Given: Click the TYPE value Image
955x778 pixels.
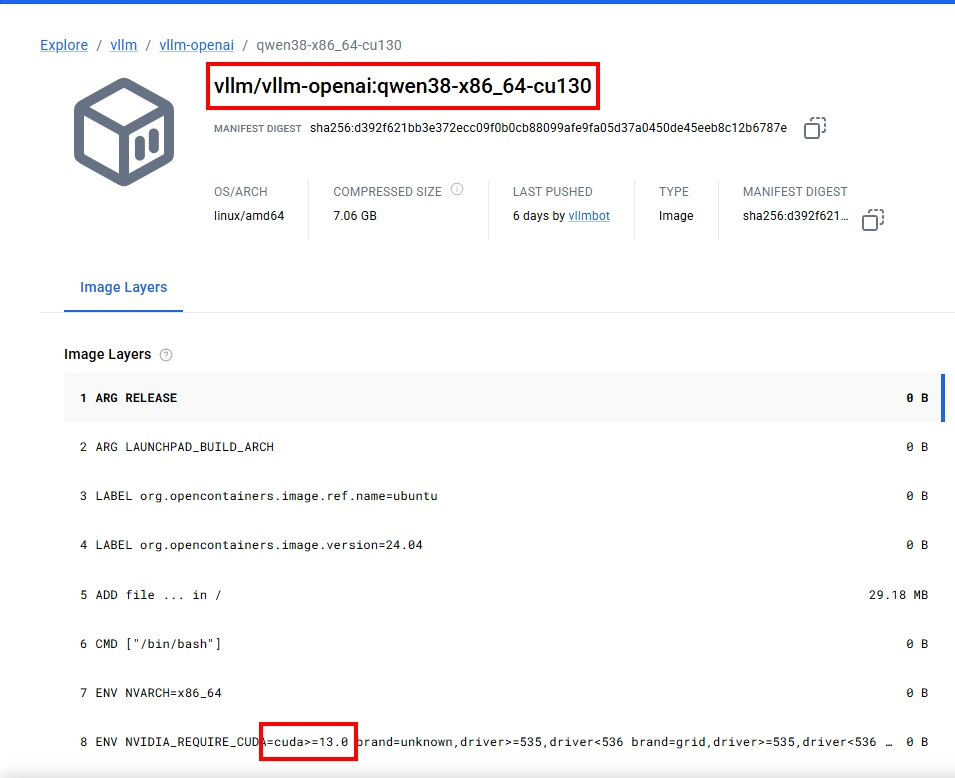Looking at the screenshot, I should coord(676,216).
